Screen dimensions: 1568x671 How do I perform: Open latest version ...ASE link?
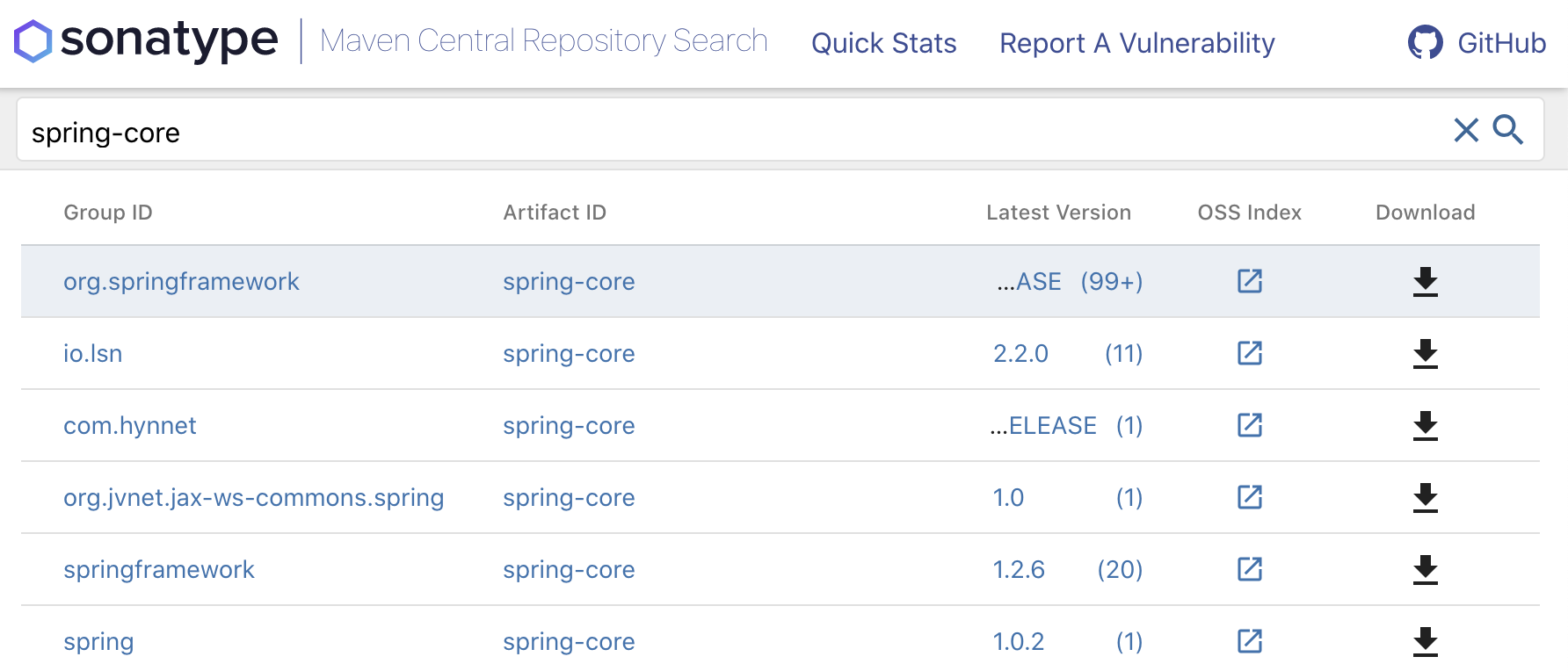[1028, 281]
